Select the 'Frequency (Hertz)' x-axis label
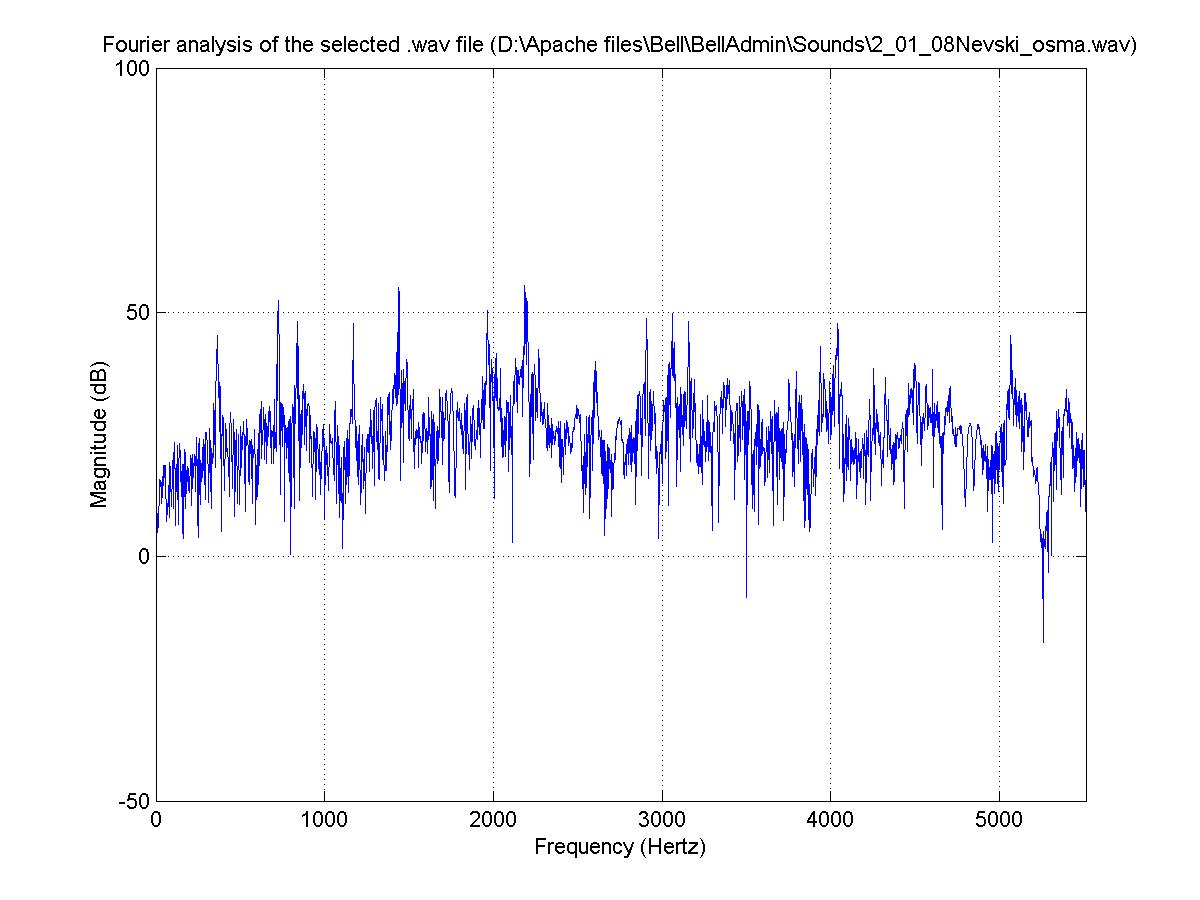Image resolution: width=1200 pixels, height=900 pixels. coord(620,847)
